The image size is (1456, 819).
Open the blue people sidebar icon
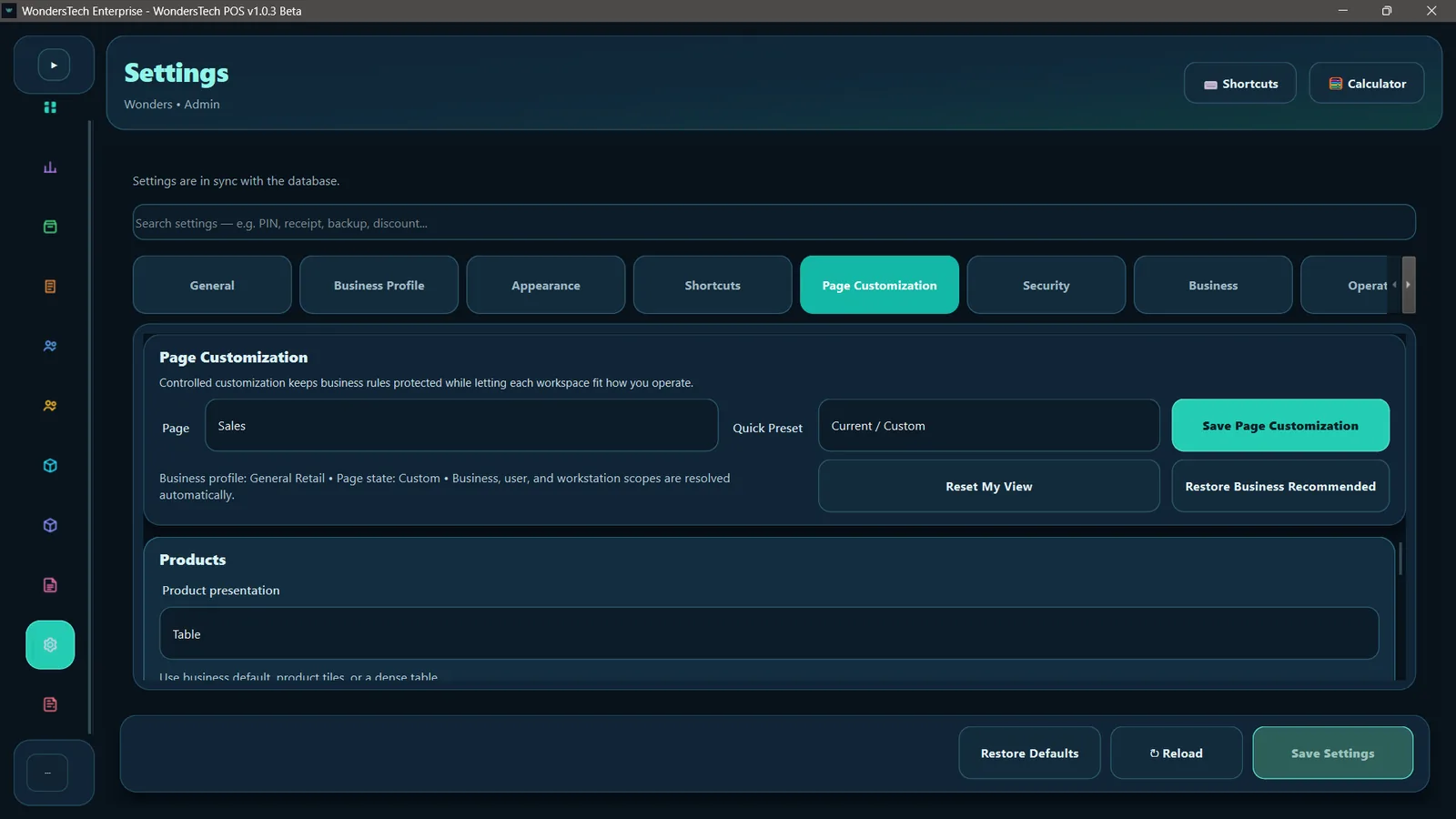(x=50, y=346)
